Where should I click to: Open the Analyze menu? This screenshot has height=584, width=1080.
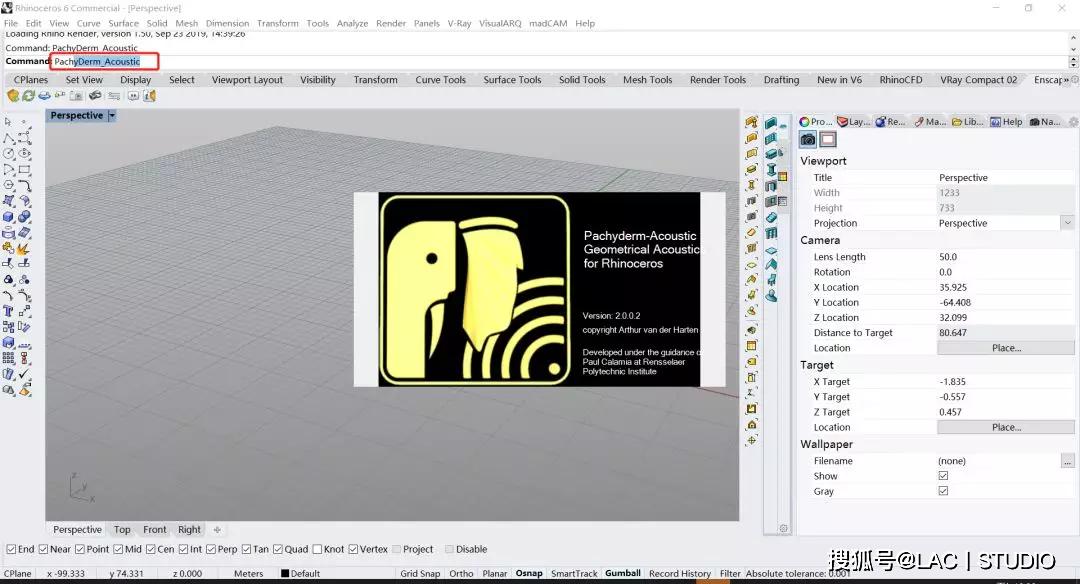(x=352, y=23)
